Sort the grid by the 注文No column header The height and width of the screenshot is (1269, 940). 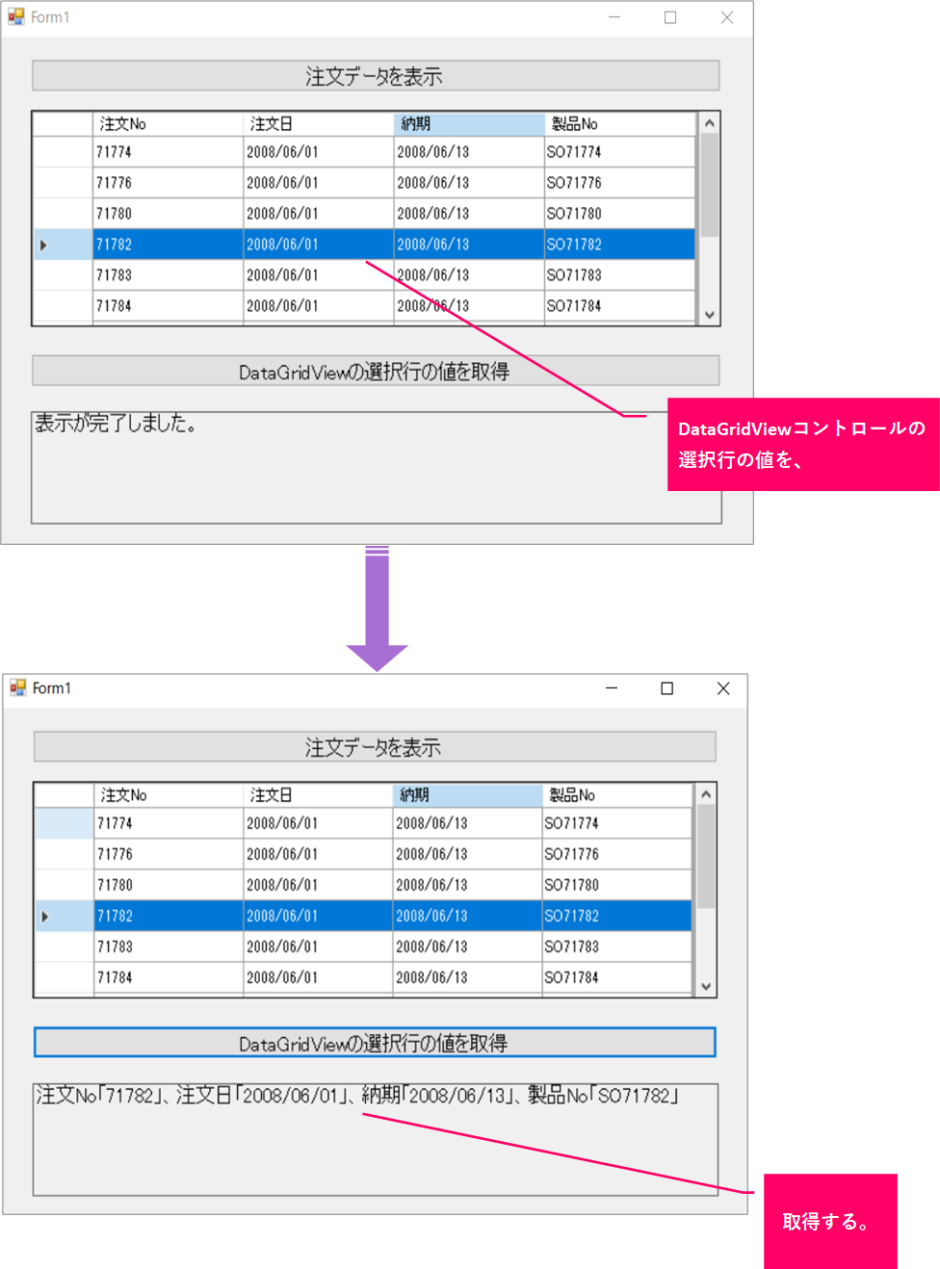(x=165, y=123)
